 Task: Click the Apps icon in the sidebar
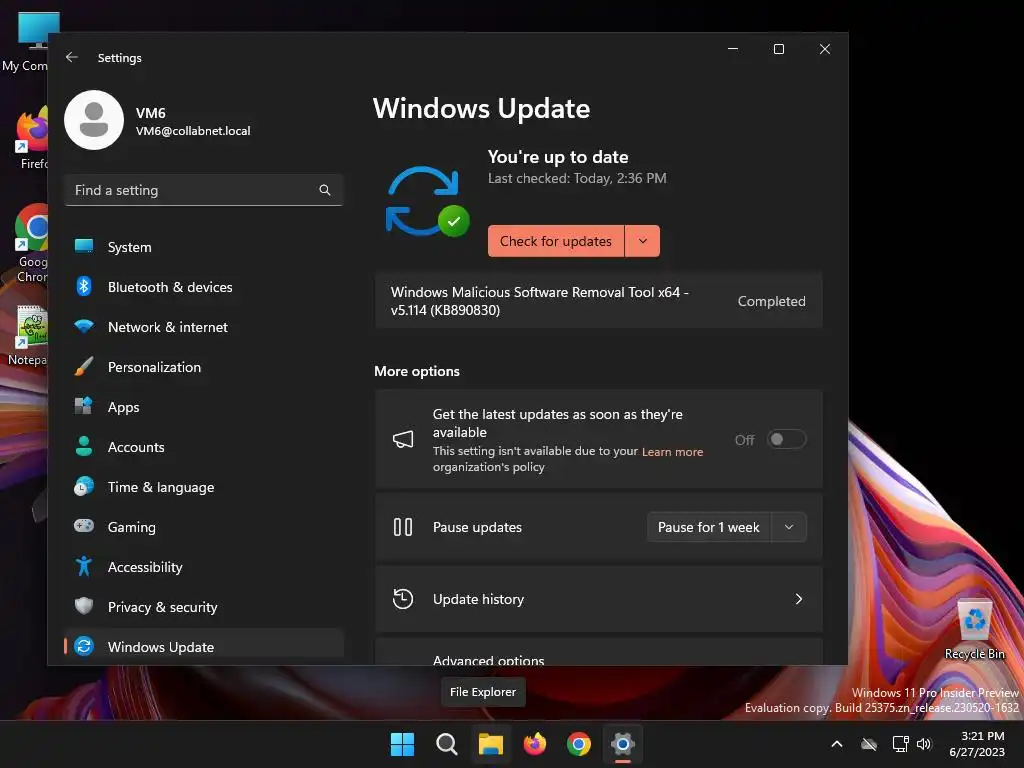(84, 406)
